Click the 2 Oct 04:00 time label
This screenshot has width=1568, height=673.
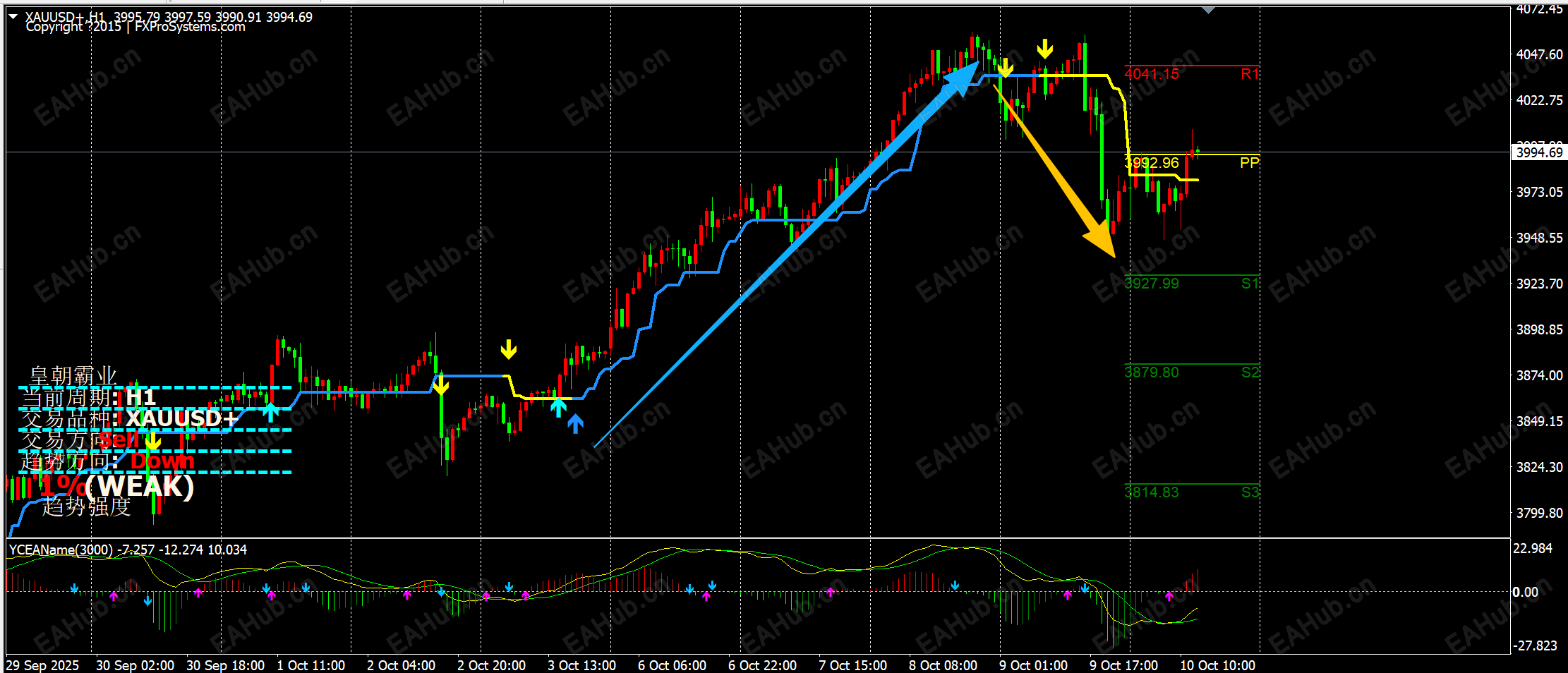[402, 665]
